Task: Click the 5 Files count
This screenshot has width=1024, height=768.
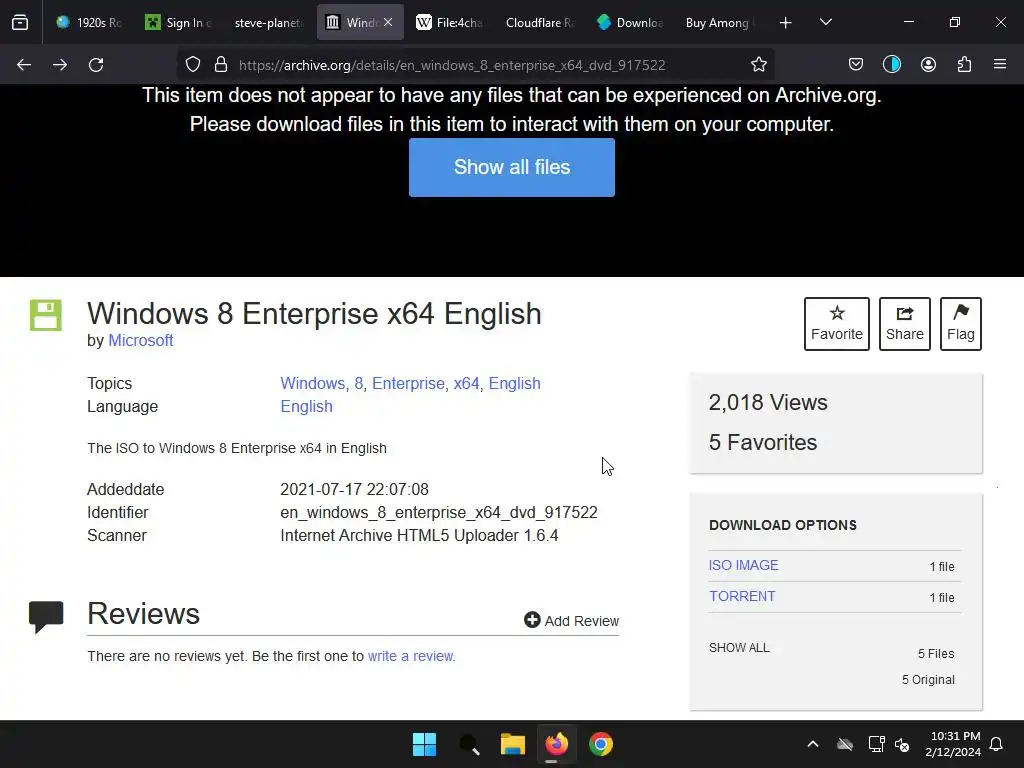Action: tap(936, 654)
